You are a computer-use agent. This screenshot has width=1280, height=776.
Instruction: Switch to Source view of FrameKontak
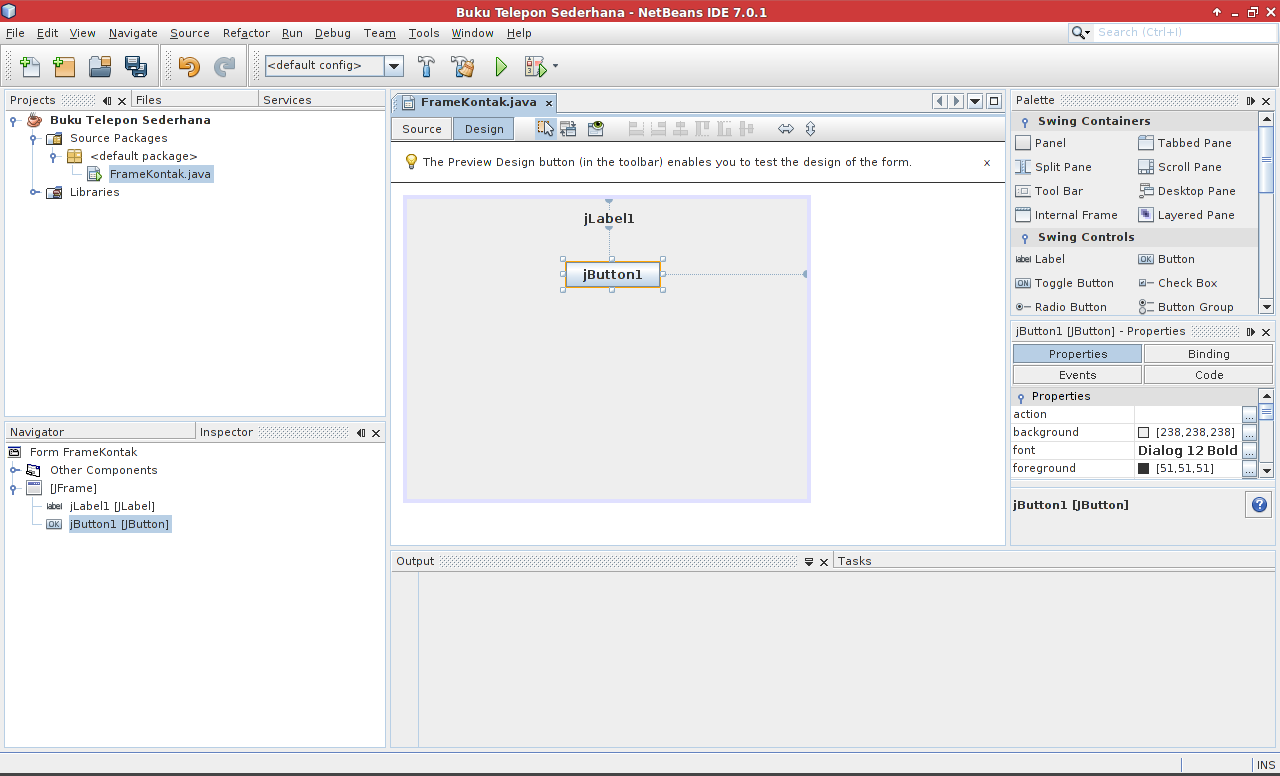(422, 129)
